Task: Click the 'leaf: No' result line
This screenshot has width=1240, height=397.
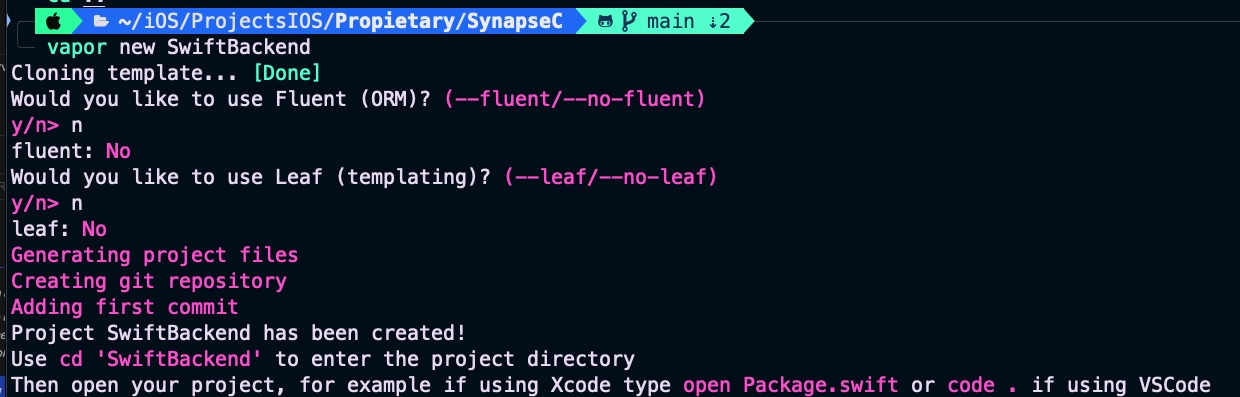Action: coord(59,229)
